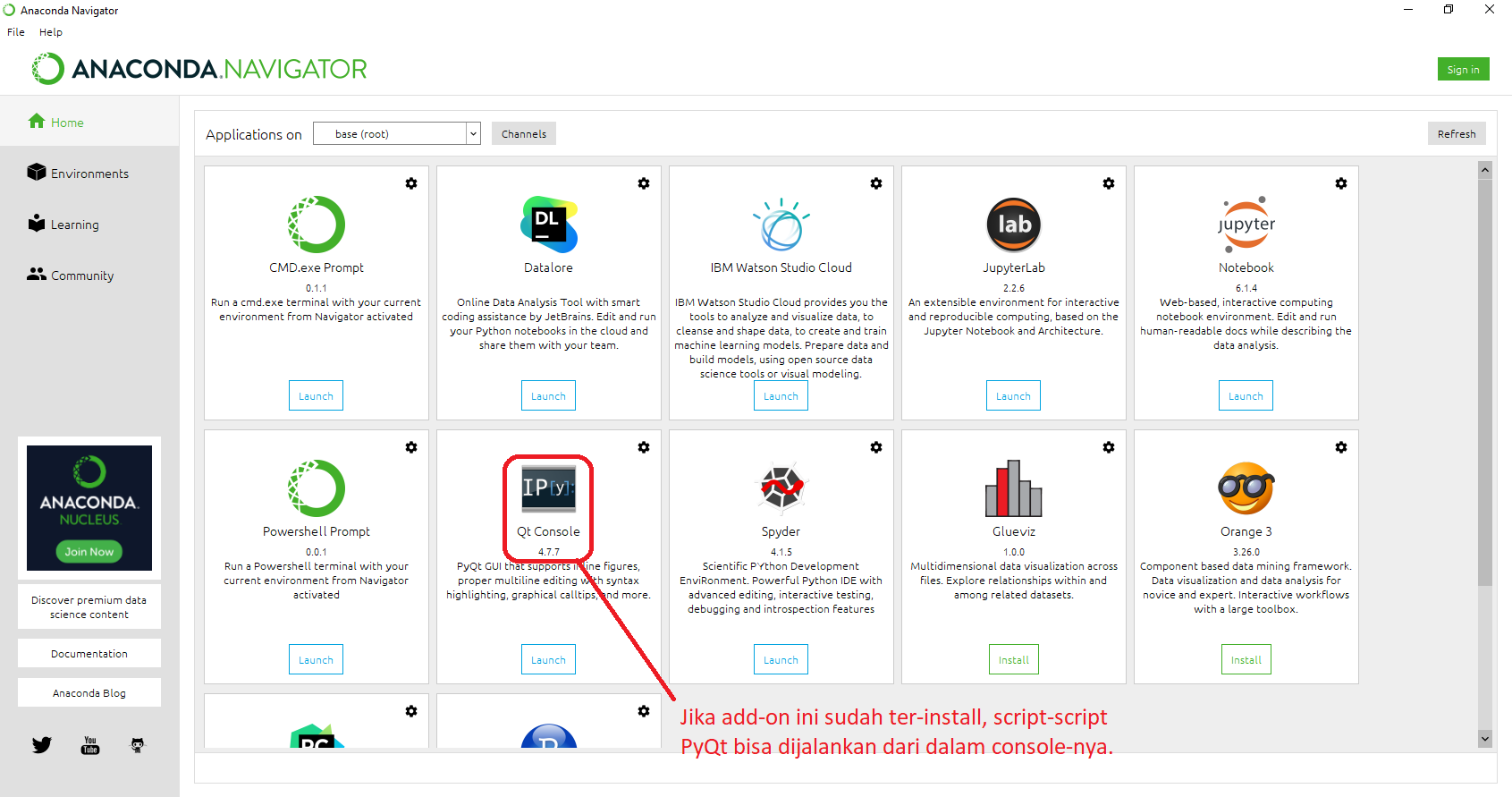The image size is (1512, 797).
Task: Click the Sign in button
Action: pos(1463,69)
